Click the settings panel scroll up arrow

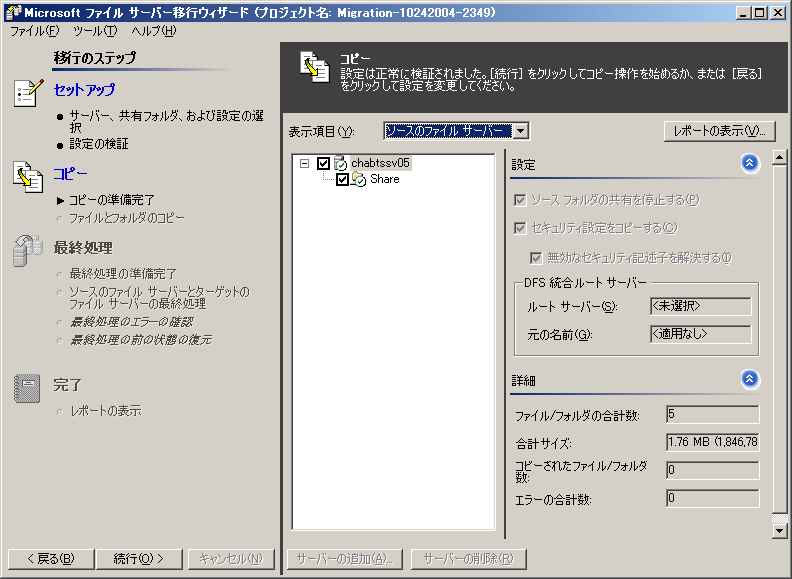coord(780,158)
